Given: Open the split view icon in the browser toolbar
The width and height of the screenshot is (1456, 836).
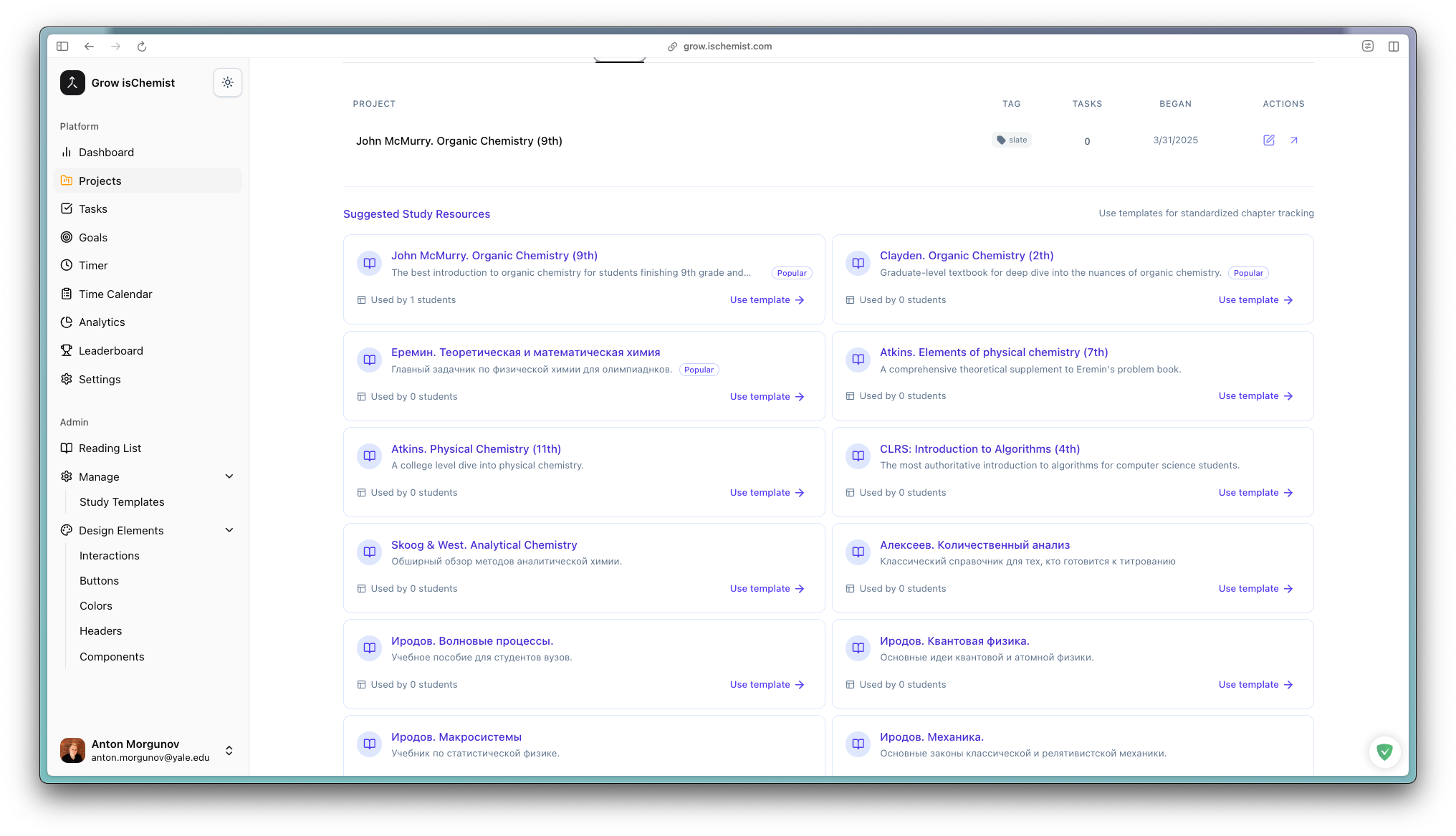Looking at the screenshot, I should pyautogui.click(x=1393, y=47).
